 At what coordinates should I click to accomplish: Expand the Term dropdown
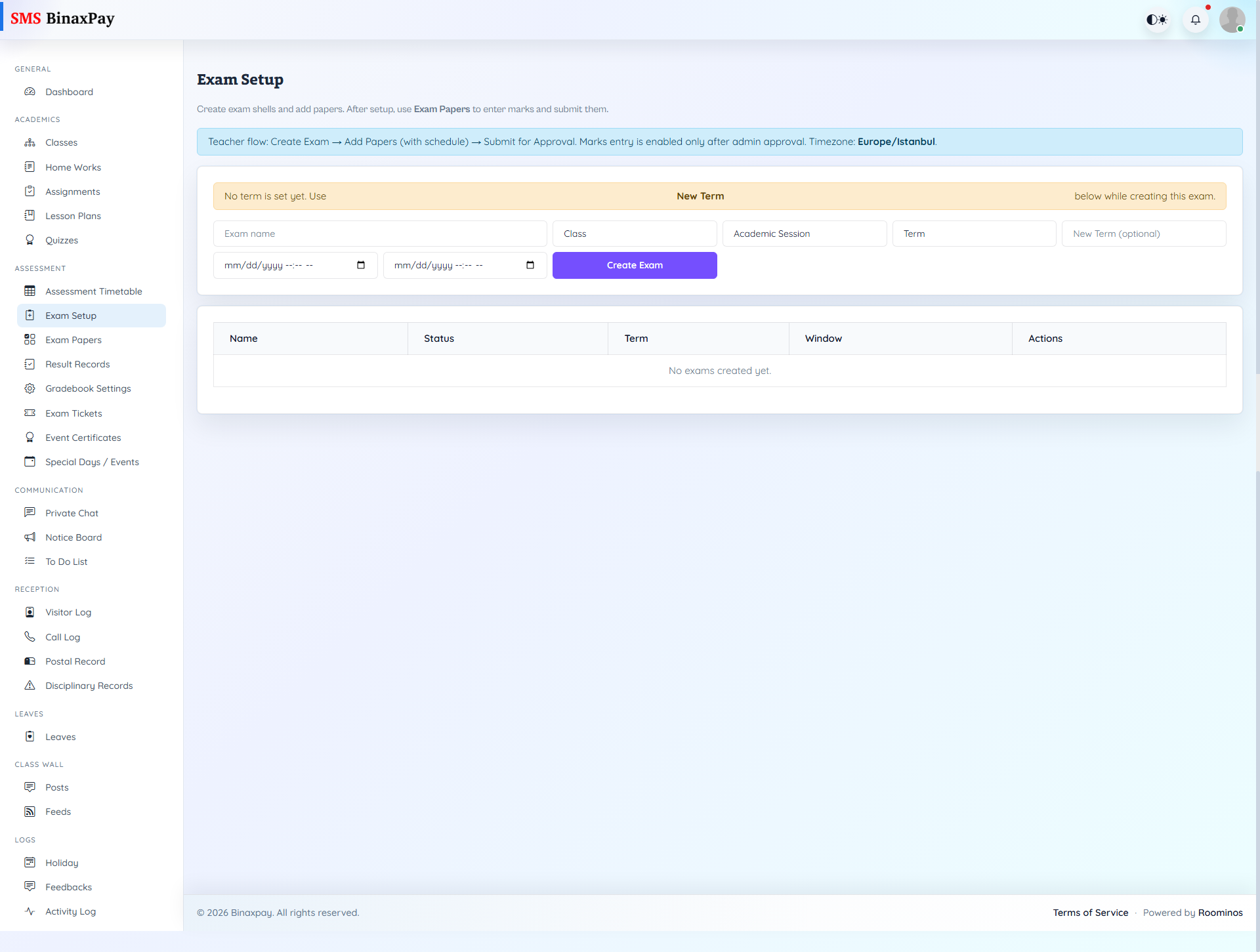pyautogui.click(x=974, y=233)
